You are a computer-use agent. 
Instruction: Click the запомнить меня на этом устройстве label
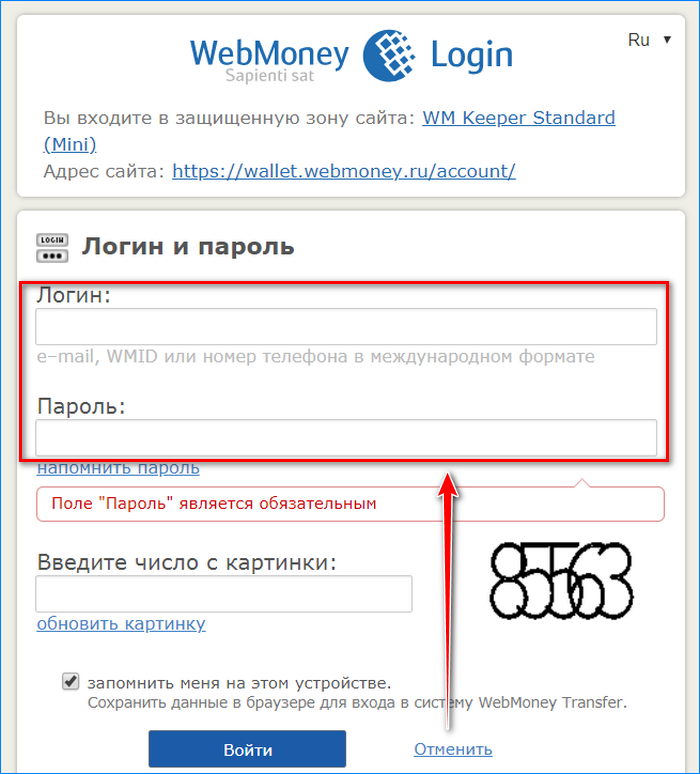(x=239, y=683)
